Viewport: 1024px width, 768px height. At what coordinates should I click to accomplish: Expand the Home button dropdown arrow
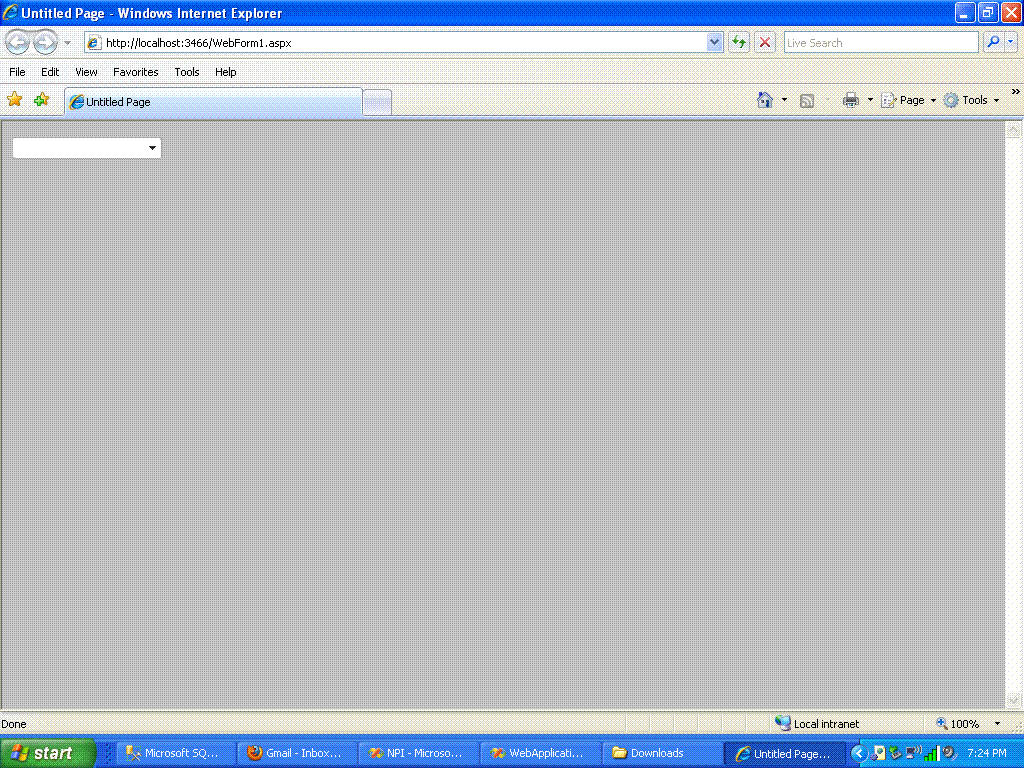[784, 100]
